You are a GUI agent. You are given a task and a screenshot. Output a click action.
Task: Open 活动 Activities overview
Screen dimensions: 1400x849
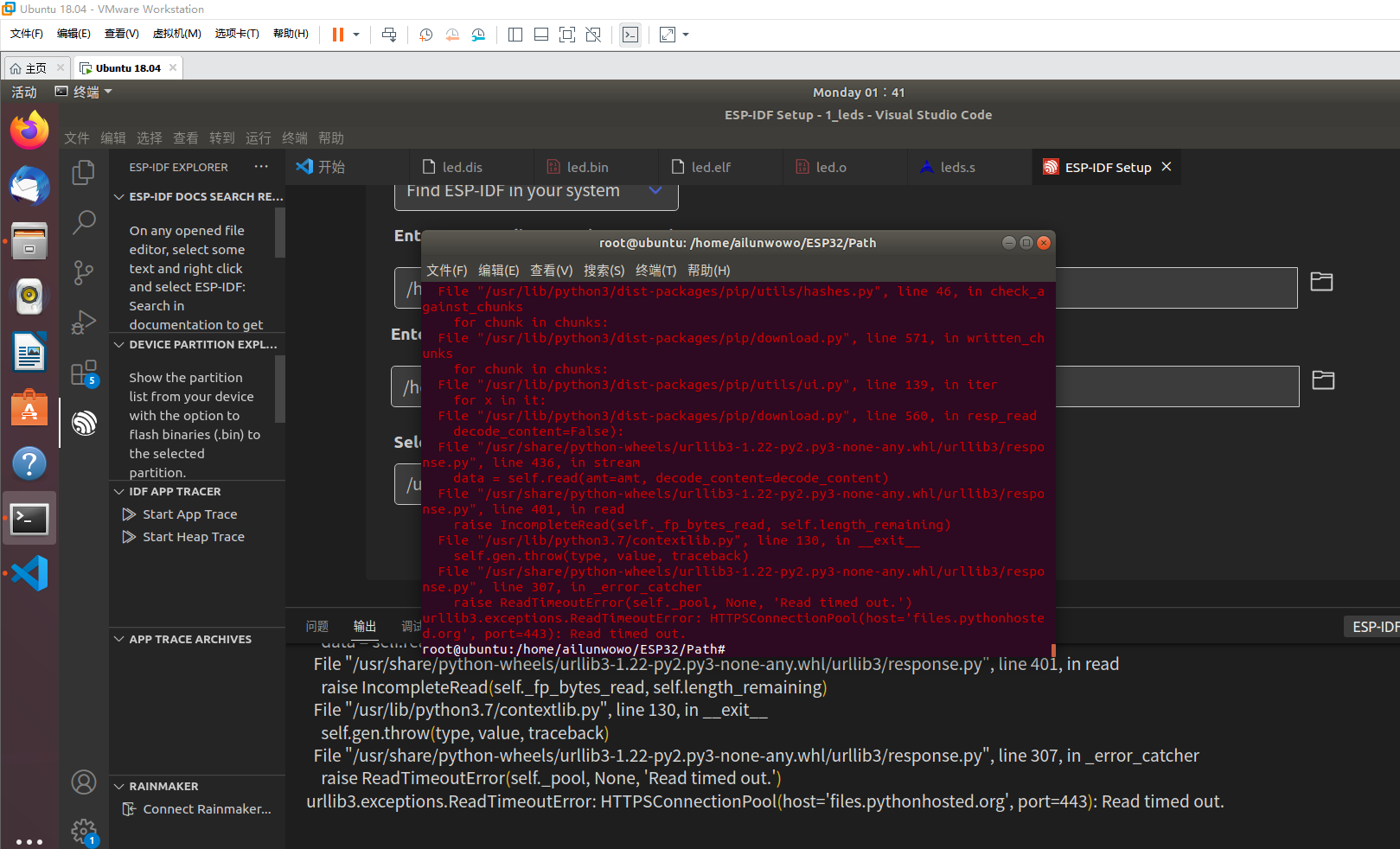click(24, 92)
